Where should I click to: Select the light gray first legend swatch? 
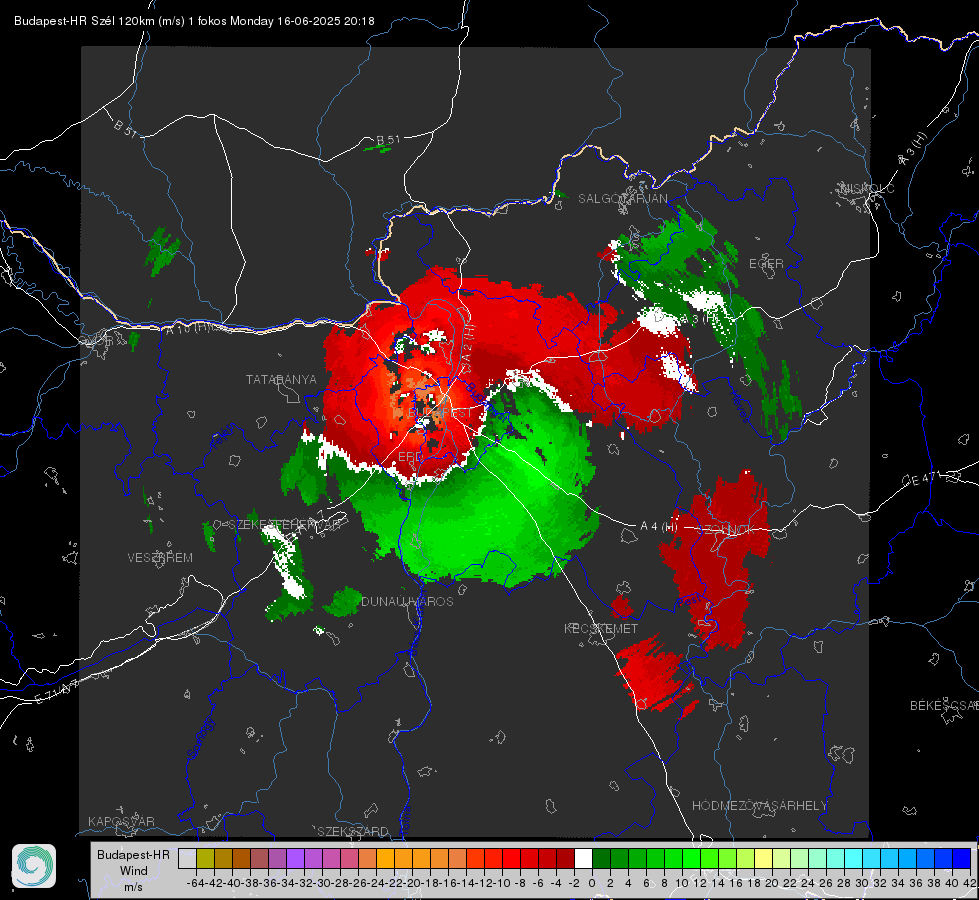click(187, 858)
